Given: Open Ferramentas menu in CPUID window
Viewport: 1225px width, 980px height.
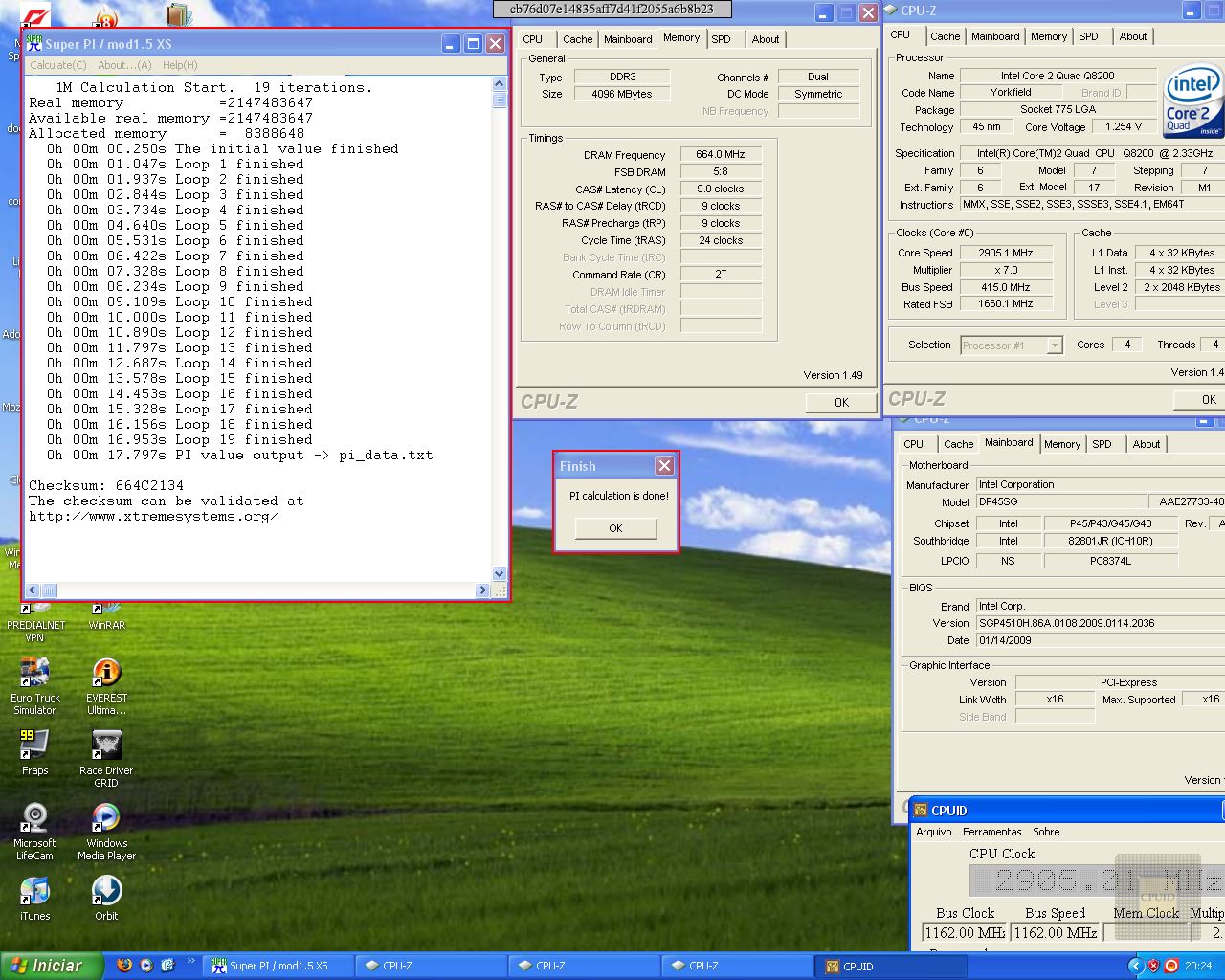Looking at the screenshot, I should point(991,832).
